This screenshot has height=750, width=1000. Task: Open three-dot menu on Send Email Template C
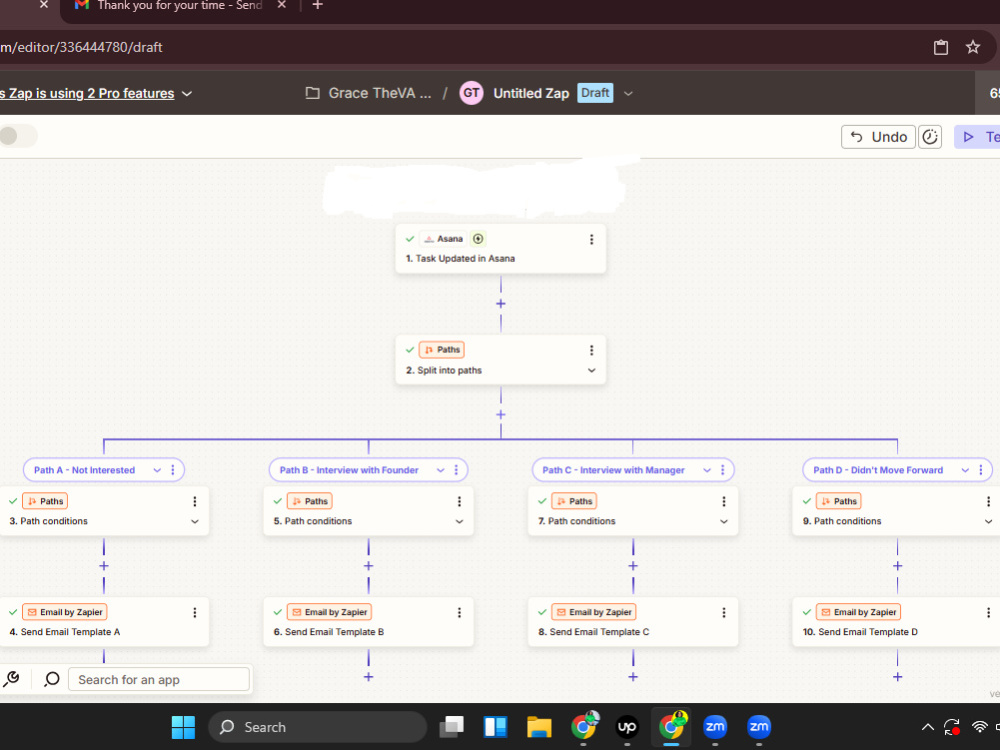tap(724, 613)
